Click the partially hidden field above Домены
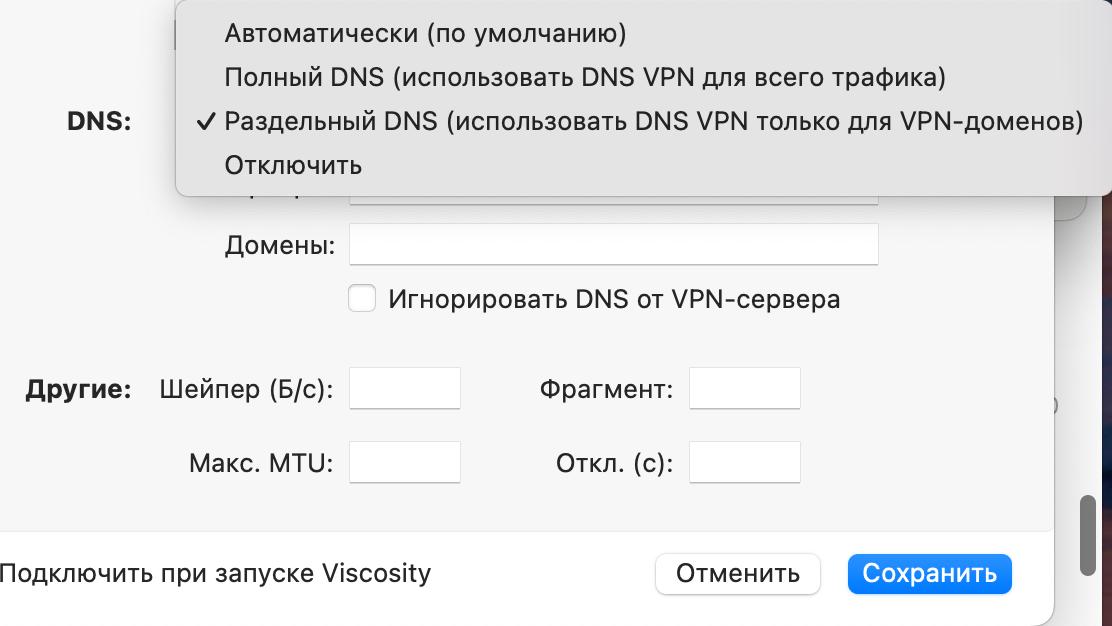1112x626 pixels. [613, 197]
